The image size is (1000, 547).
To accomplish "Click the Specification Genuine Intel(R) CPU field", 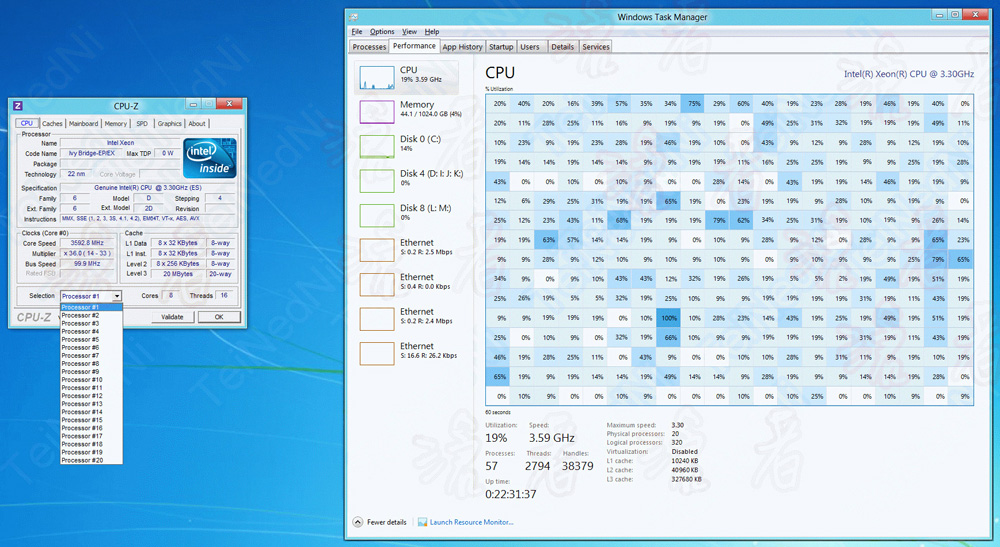I will [x=148, y=188].
